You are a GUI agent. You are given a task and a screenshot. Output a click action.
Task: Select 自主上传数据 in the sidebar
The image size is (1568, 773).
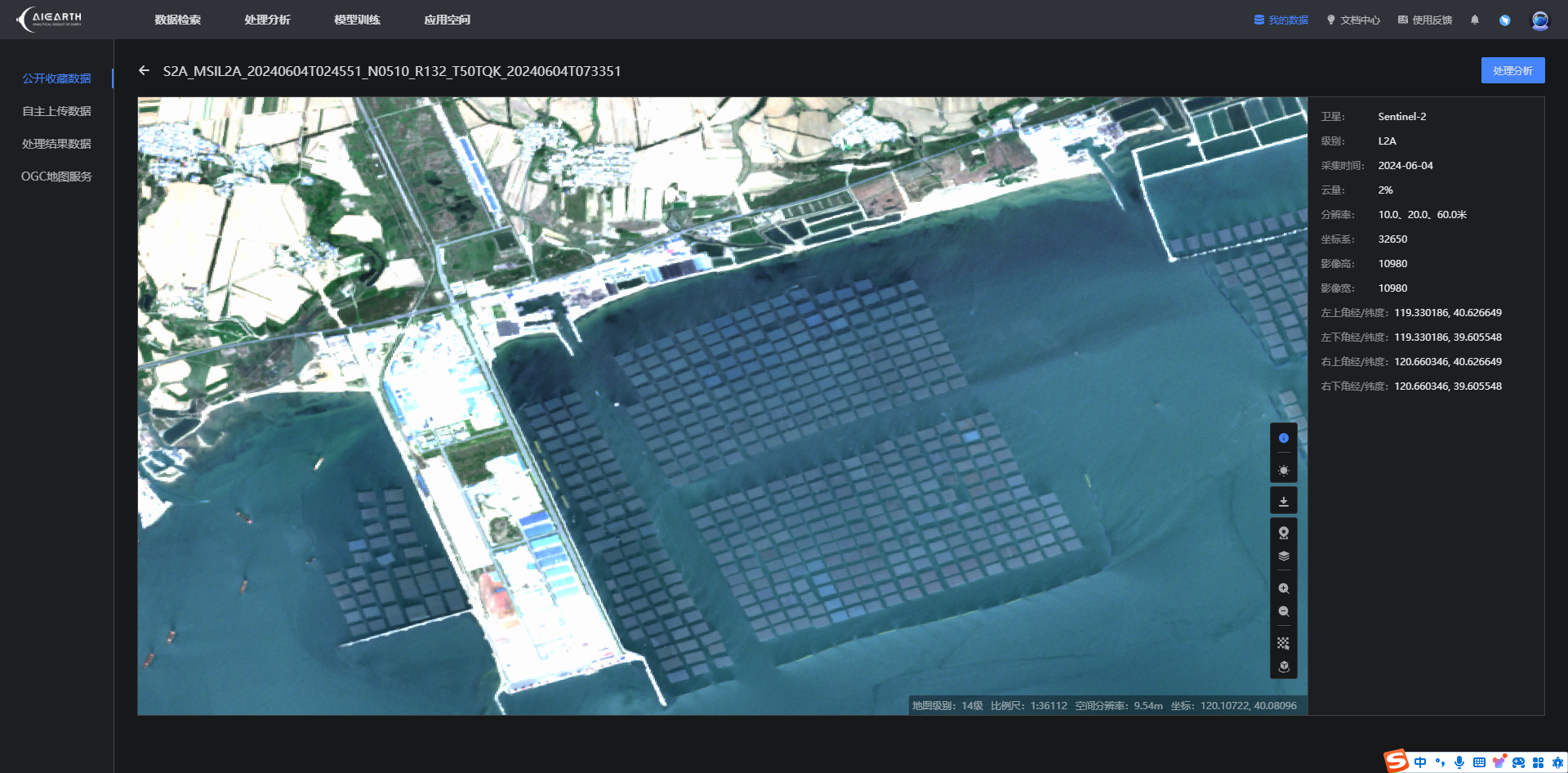(56, 111)
